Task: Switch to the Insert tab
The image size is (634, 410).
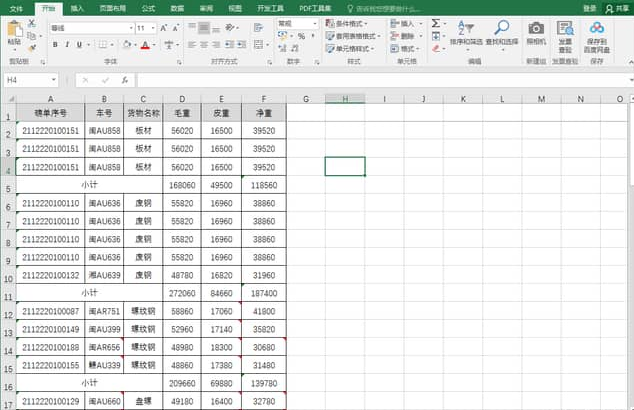Action: pyautogui.click(x=77, y=8)
